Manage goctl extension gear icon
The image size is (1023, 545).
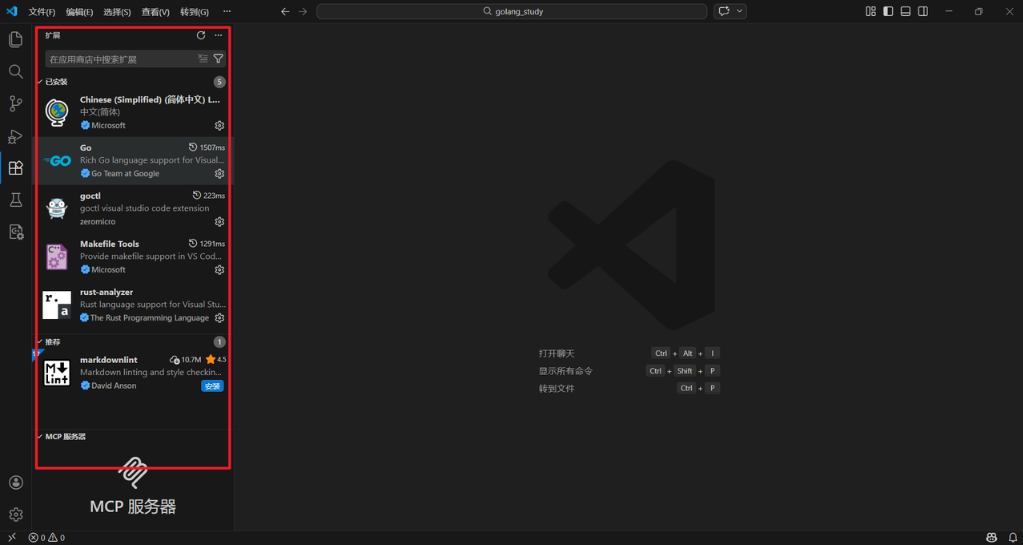pyautogui.click(x=220, y=222)
